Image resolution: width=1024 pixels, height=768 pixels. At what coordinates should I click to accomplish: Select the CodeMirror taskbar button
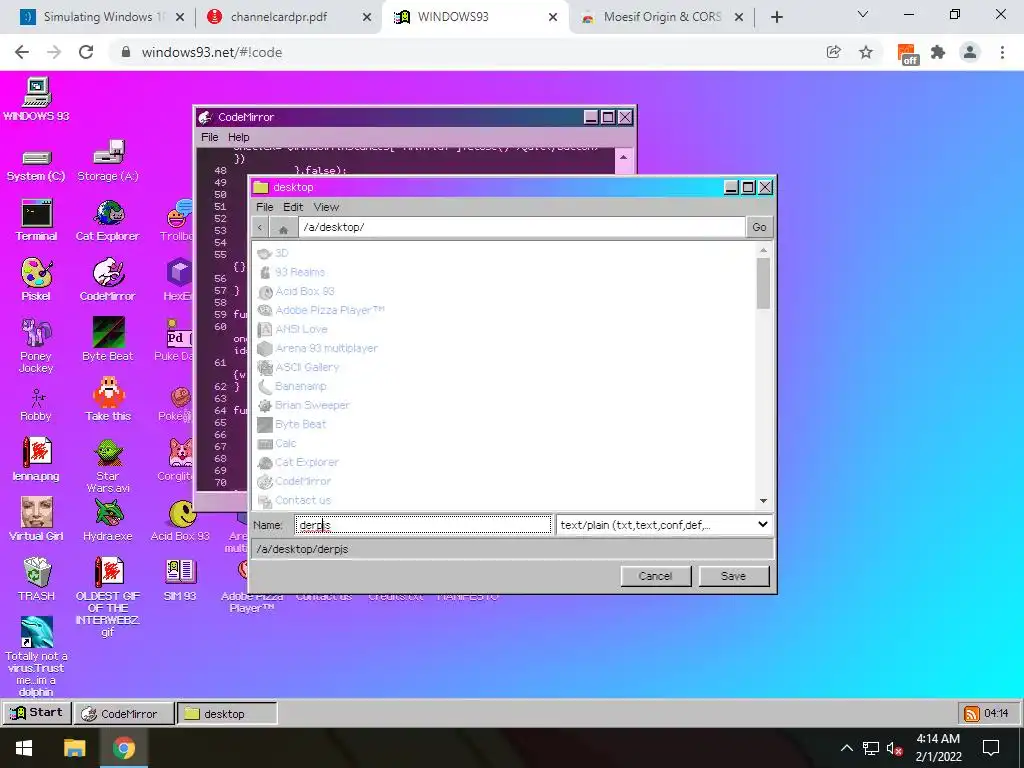click(124, 714)
